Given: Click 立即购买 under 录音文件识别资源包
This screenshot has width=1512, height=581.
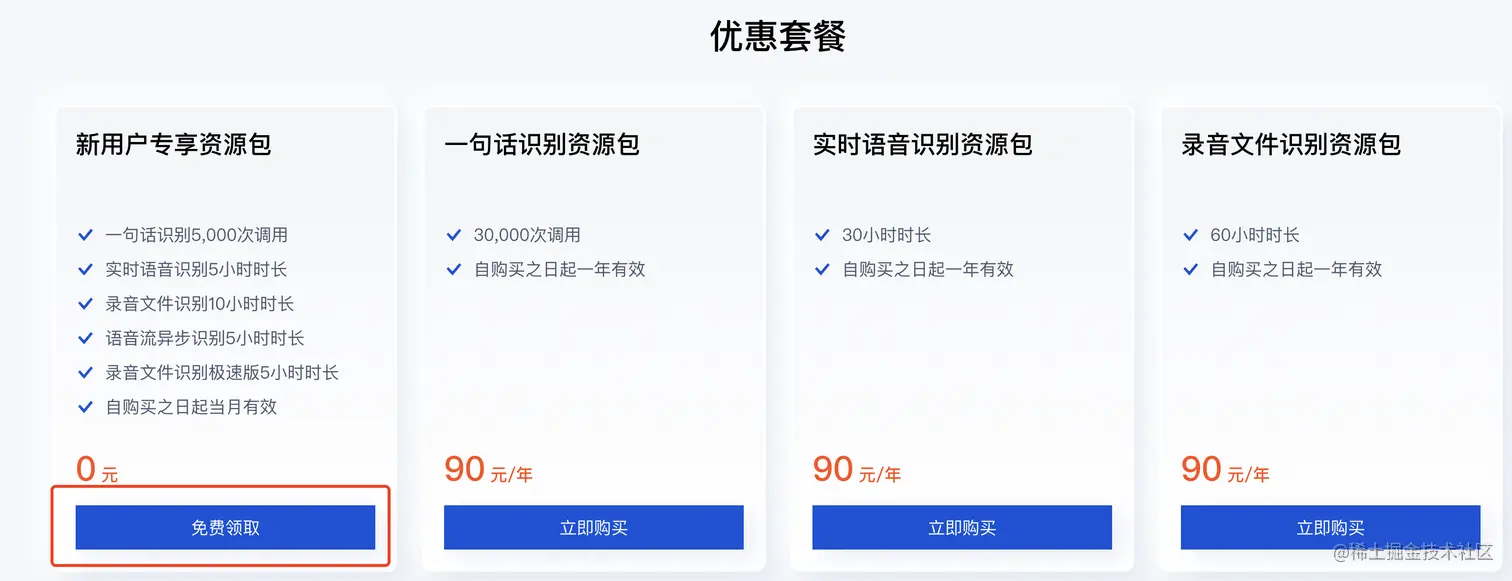Looking at the screenshot, I should pyautogui.click(x=1330, y=527).
